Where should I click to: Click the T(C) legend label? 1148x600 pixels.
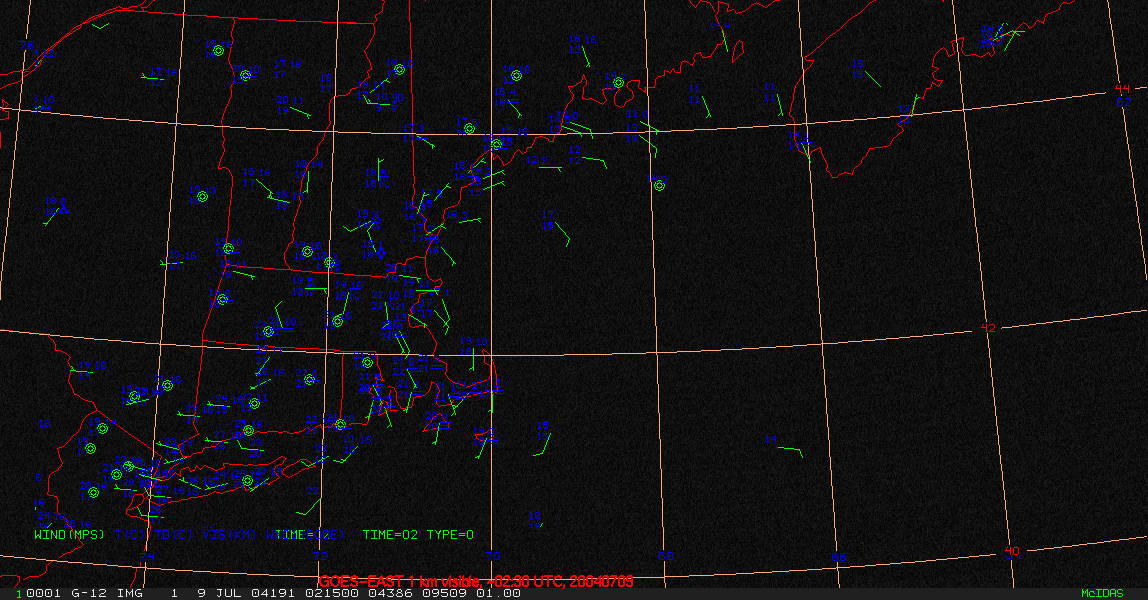click(130, 535)
